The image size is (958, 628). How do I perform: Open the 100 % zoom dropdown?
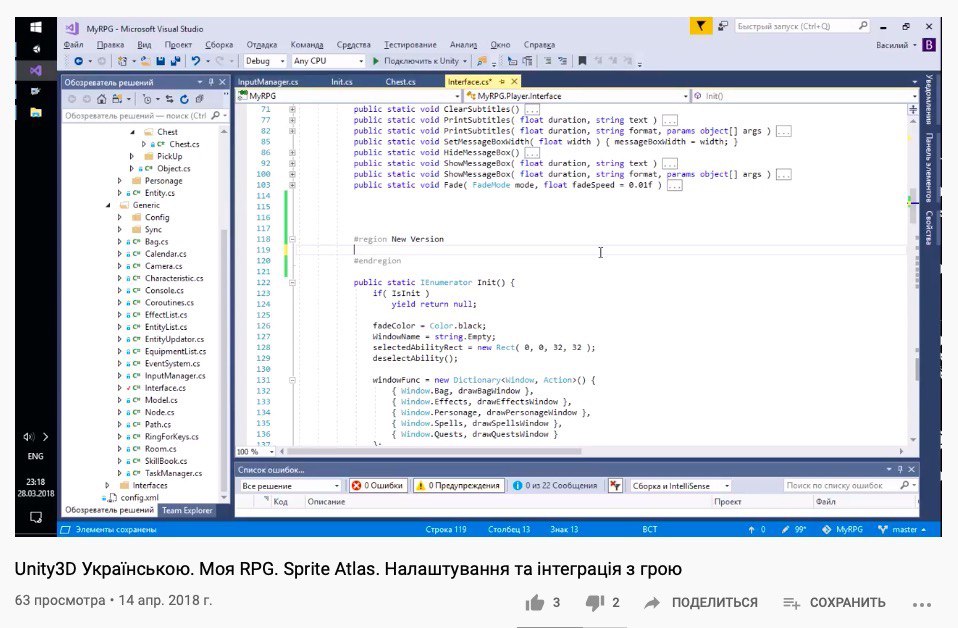tap(256, 451)
